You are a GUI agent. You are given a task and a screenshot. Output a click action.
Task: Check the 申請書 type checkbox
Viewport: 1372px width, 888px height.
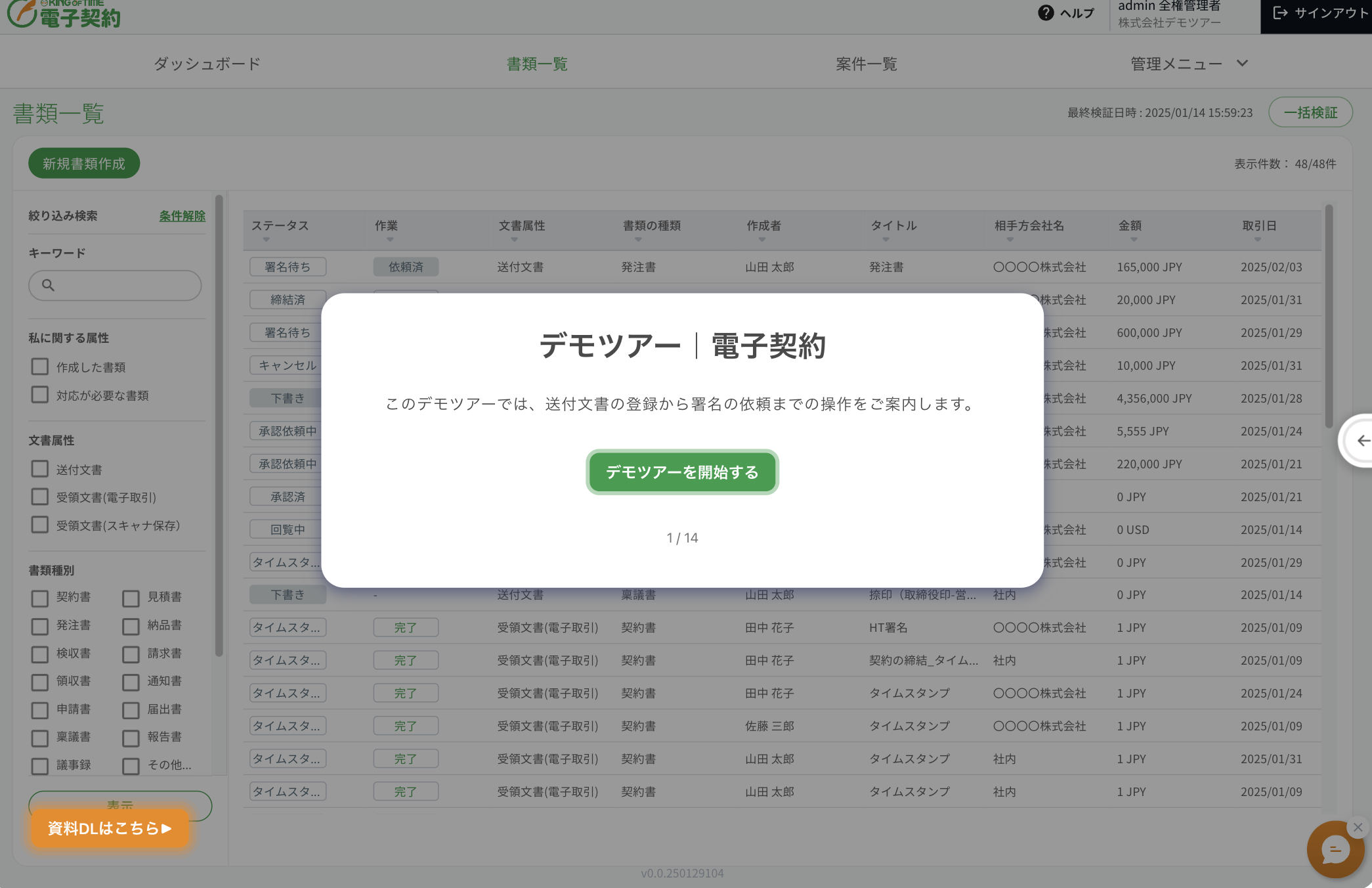click(x=40, y=711)
